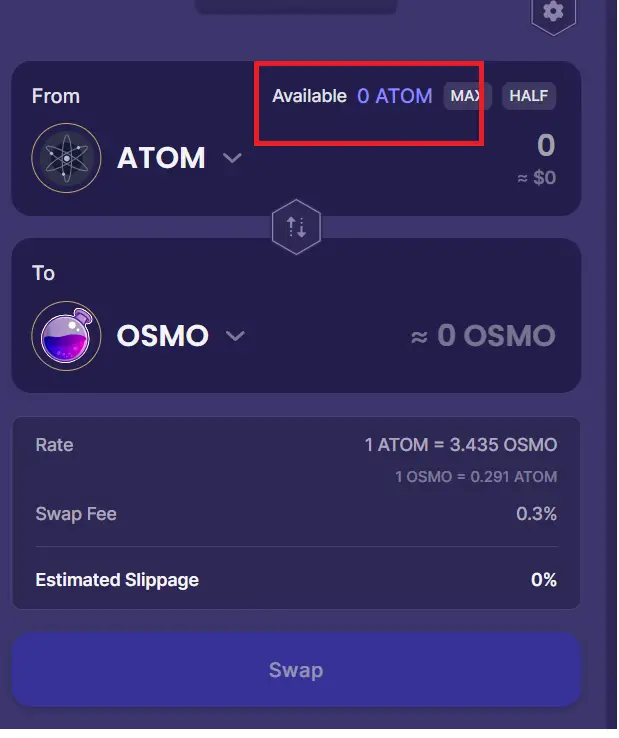Open the settings gear icon
This screenshot has height=738, width=619.
(553, 11)
